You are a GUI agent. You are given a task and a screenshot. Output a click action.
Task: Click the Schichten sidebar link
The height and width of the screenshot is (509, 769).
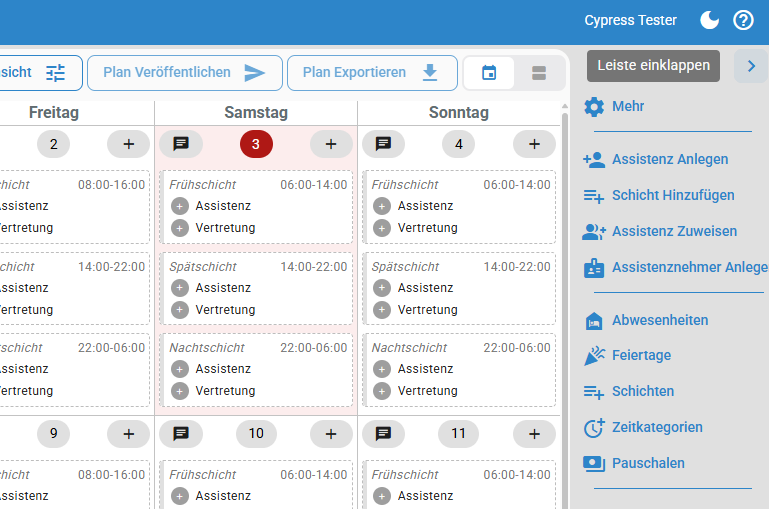coord(629,391)
